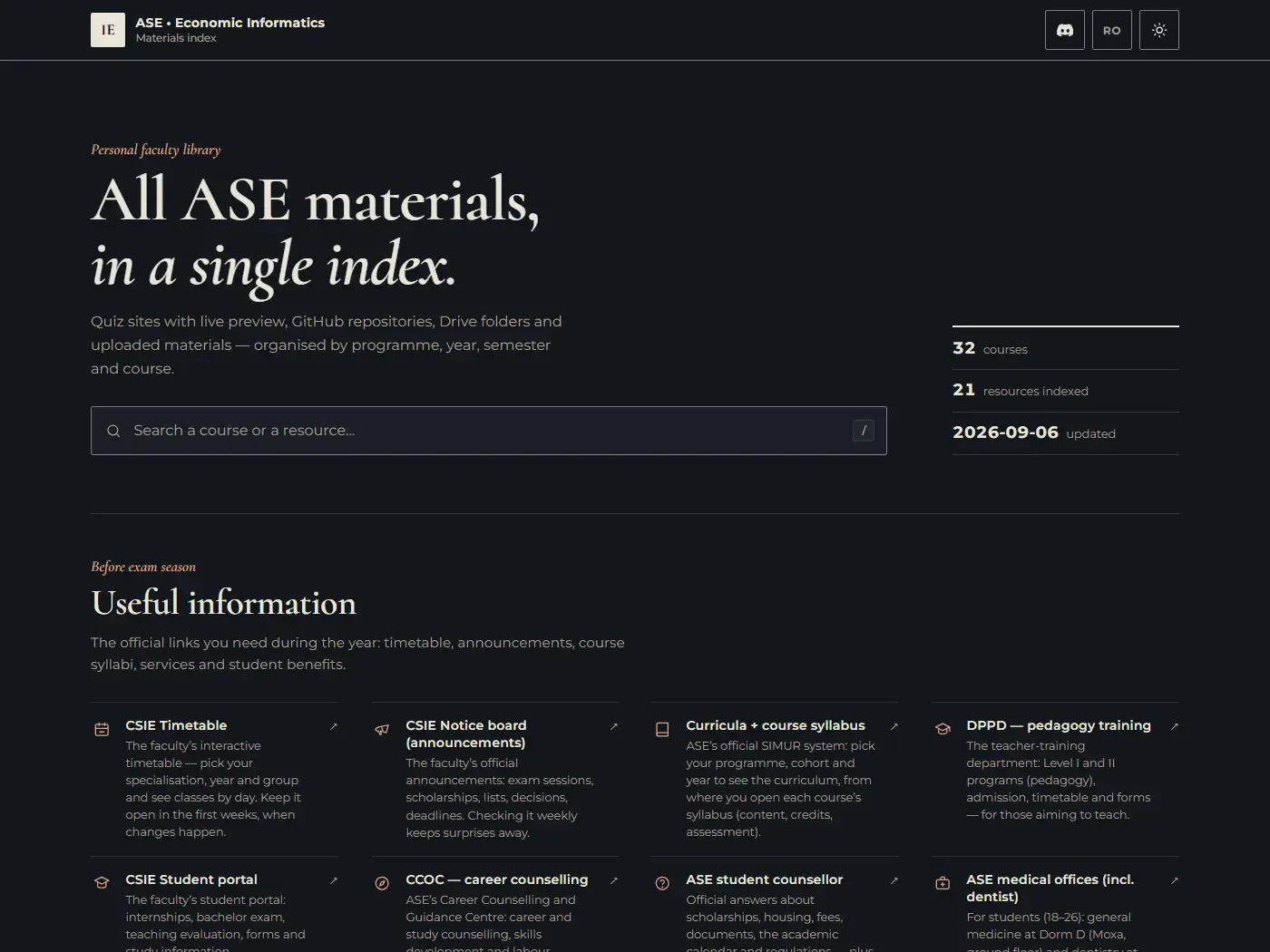Image resolution: width=1270 pixels, height=952 pixels.
Task: Click the ASE • Economic Informatics site title
Action: click(x=230, y=23)
